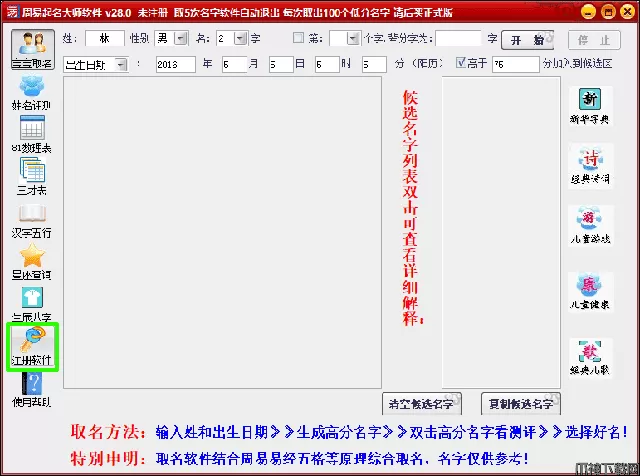Open the 使用帮助 help icon
This screenshot has width=640, height=476.
point(32,390)
